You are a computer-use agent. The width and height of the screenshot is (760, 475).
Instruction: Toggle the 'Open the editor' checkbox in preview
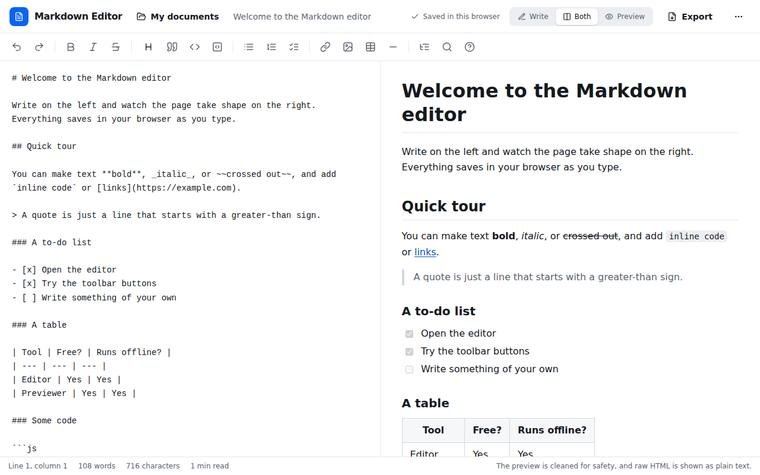[409, 334]
